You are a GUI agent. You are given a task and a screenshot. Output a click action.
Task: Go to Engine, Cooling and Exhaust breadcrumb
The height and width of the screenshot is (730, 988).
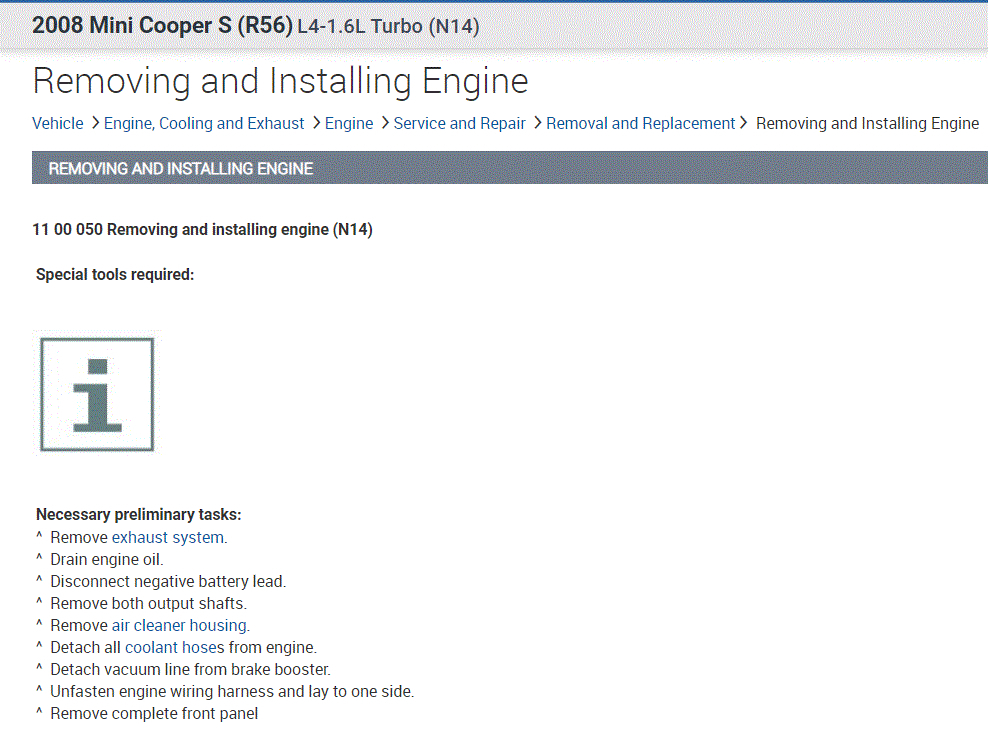pyautogui.click(x=204, y=123)
